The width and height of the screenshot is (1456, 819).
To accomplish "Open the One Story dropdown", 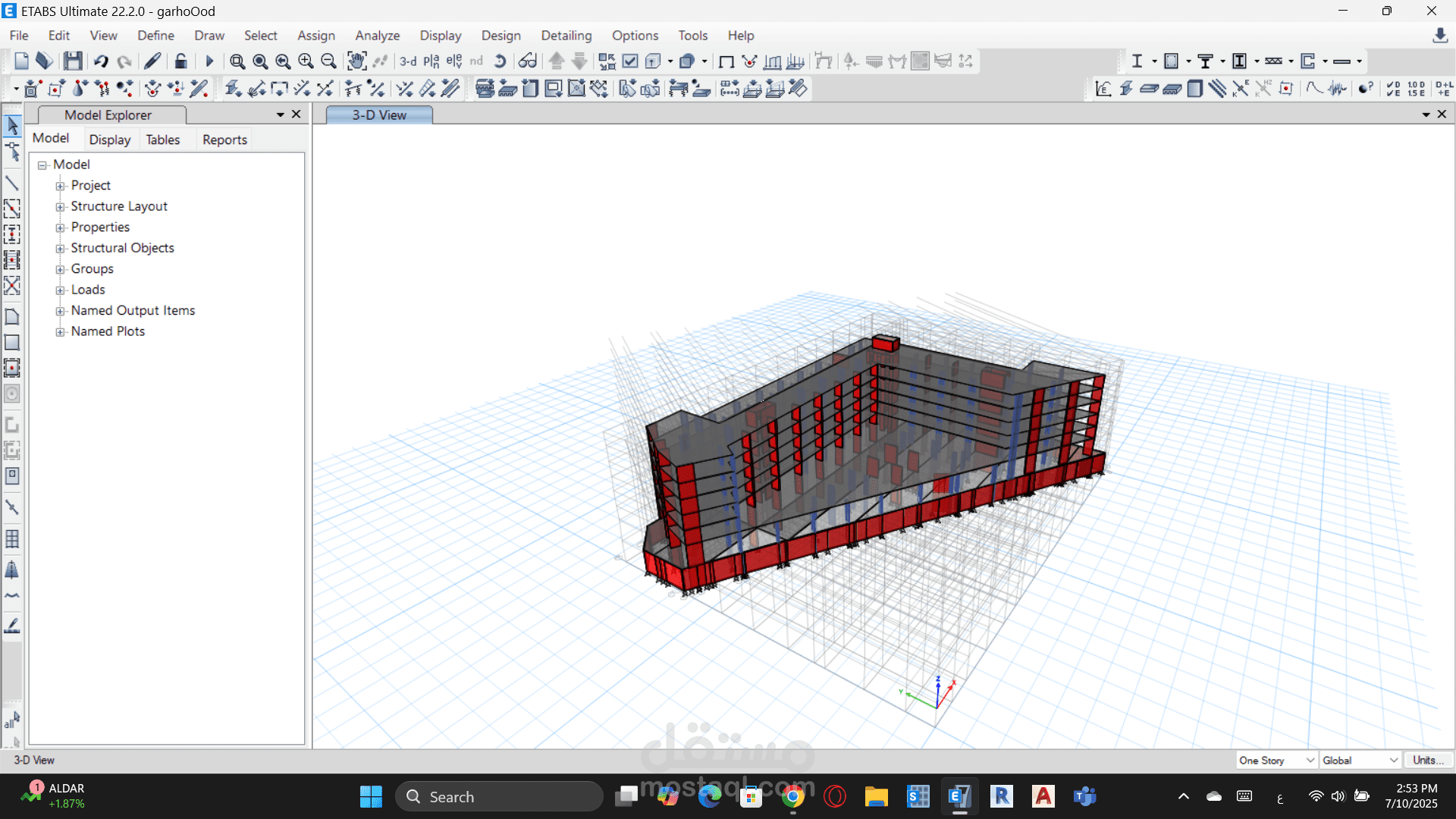I will coord(1277,760).
